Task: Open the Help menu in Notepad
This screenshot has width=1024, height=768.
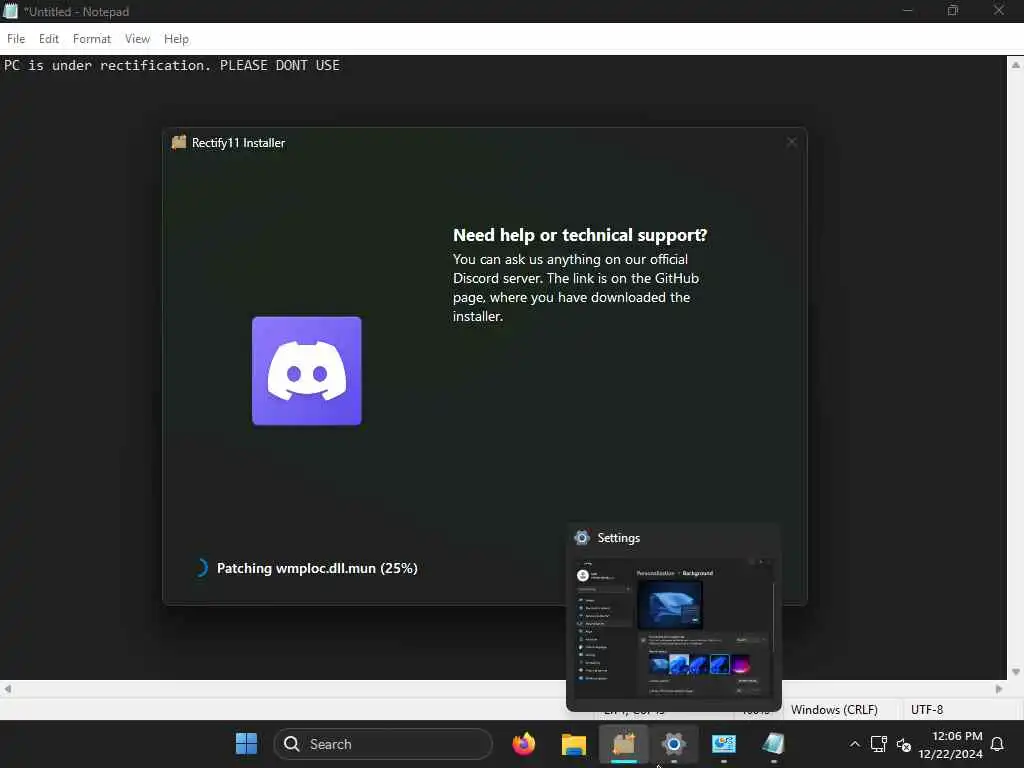Action: 176,39
